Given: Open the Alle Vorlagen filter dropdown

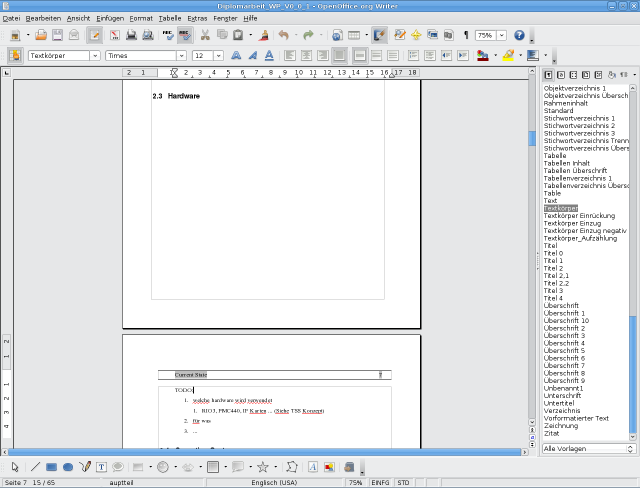Looking at the screenshot, I should tap(589, 448).
